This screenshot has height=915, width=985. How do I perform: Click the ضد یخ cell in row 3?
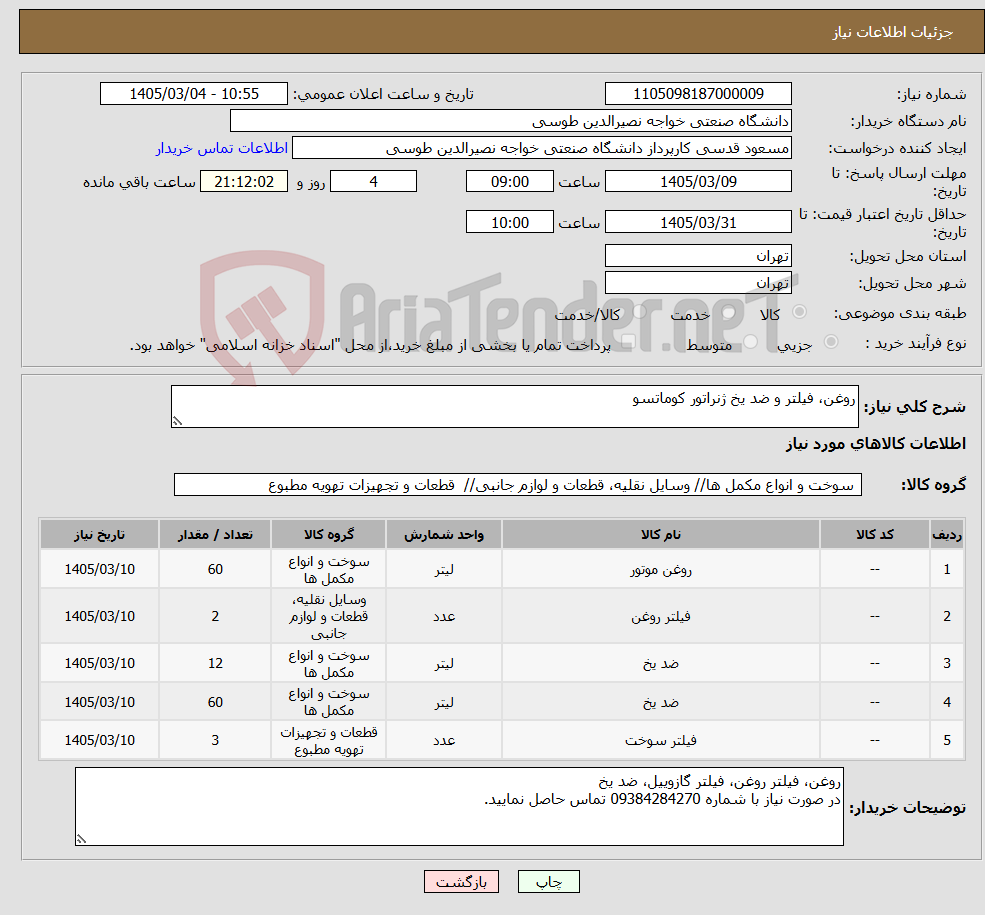[x=661, y=663]
